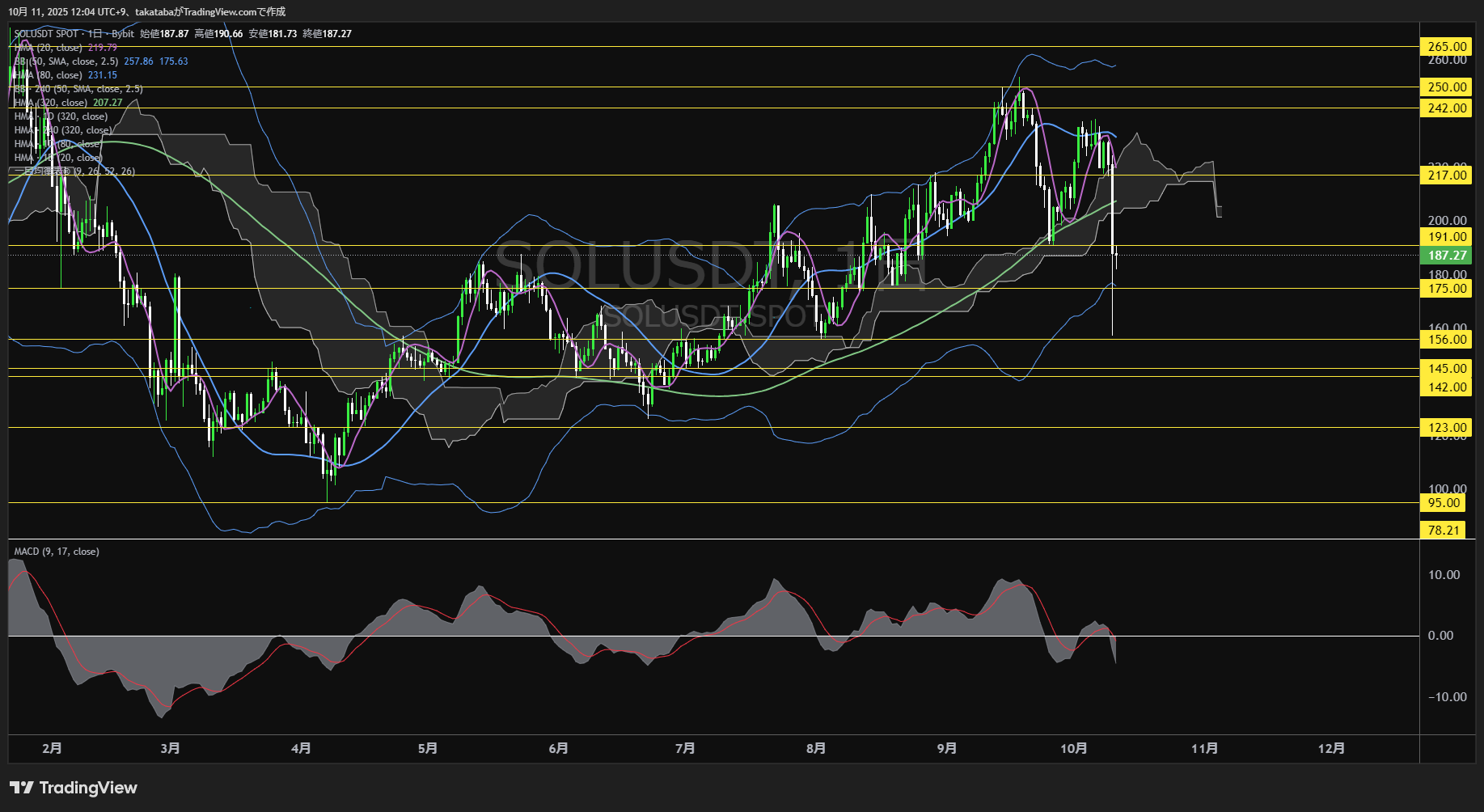Select the 175.00 price level label
This screenshot has height=812, width=1484.
(1446, 289)
